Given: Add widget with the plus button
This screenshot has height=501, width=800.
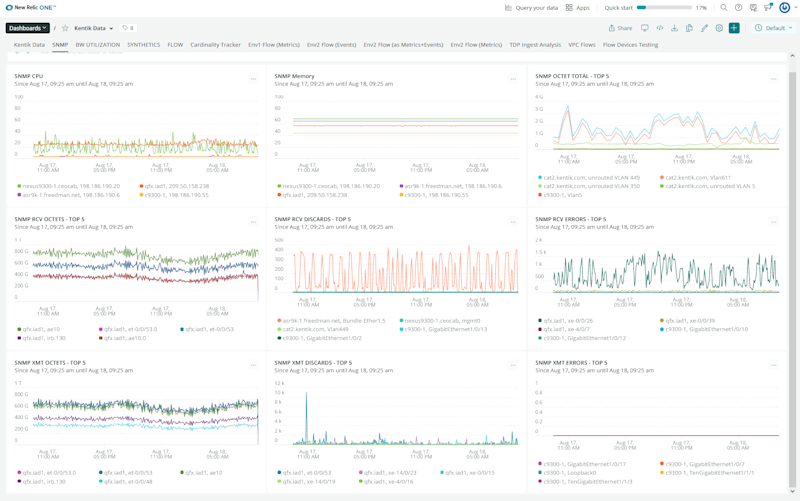Looking at the screenshot, I should (734, 28).
